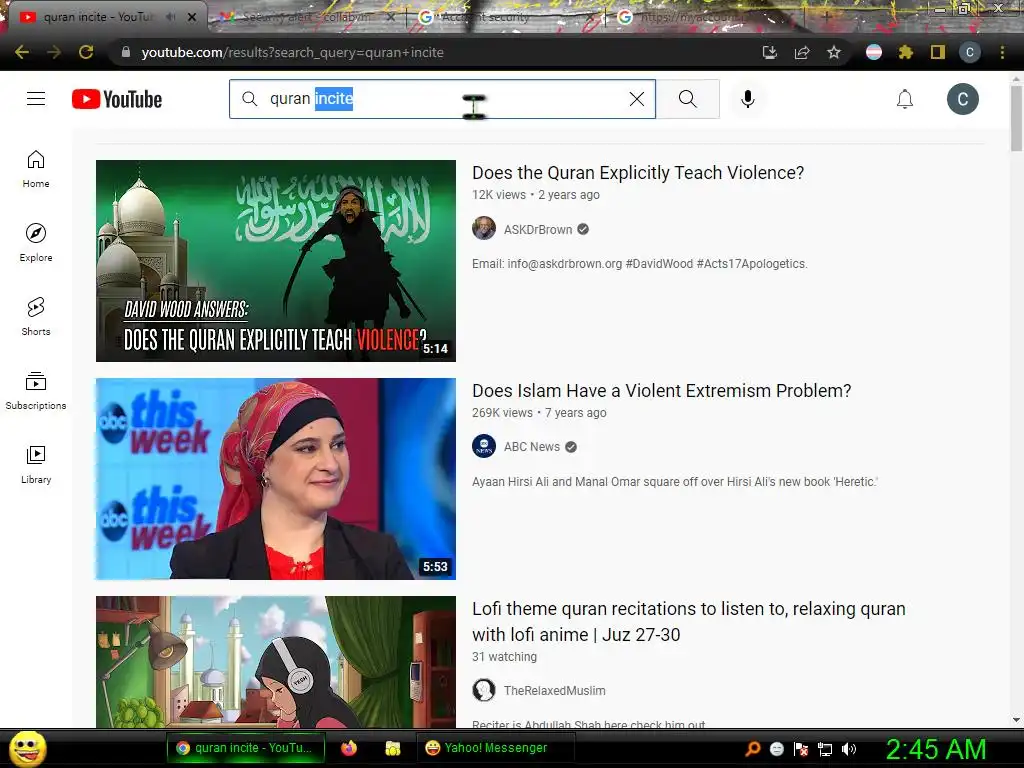Open the Start menu smiley button

click(x=27, y=748)
